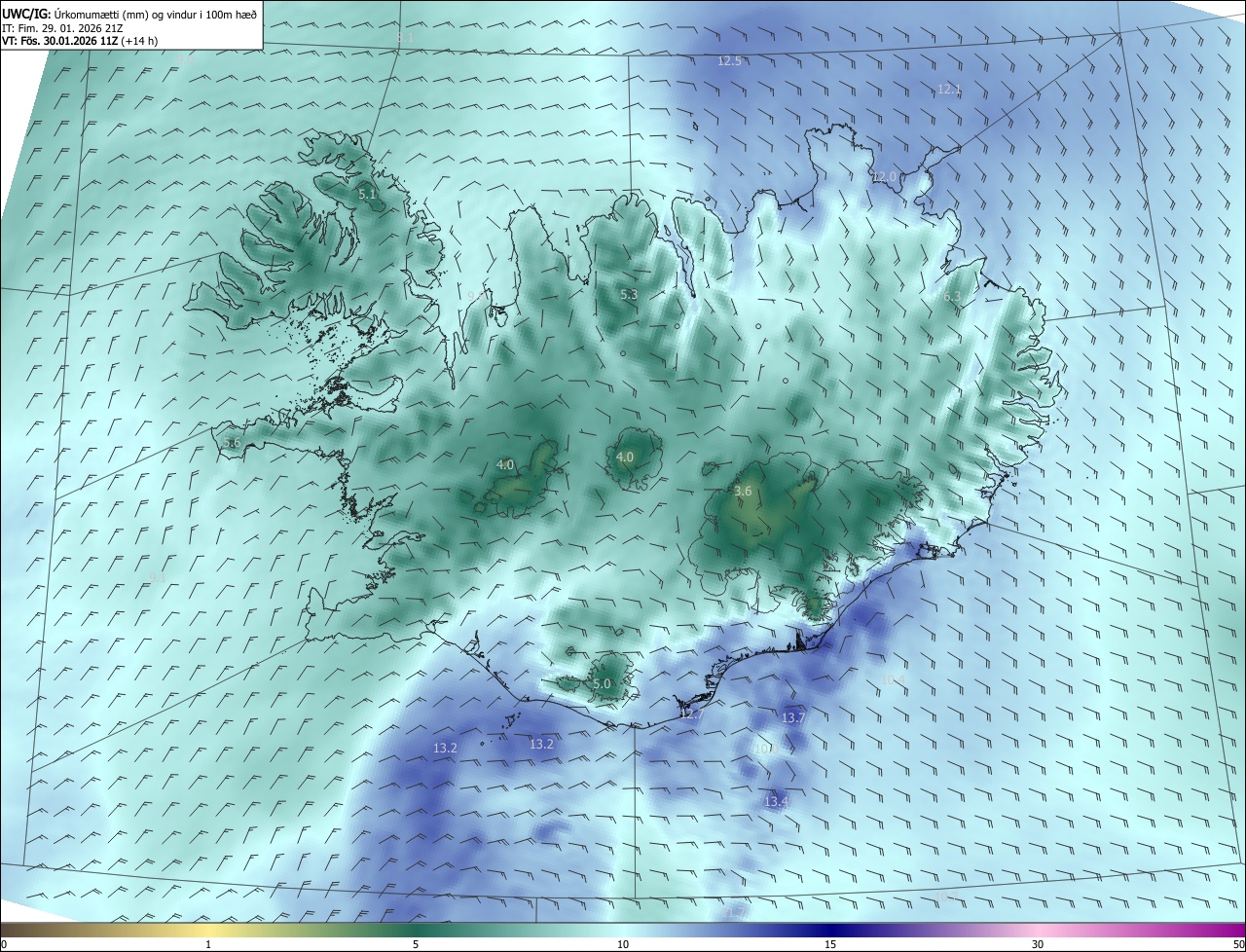Click the color scale legend bar

(623, 930)
